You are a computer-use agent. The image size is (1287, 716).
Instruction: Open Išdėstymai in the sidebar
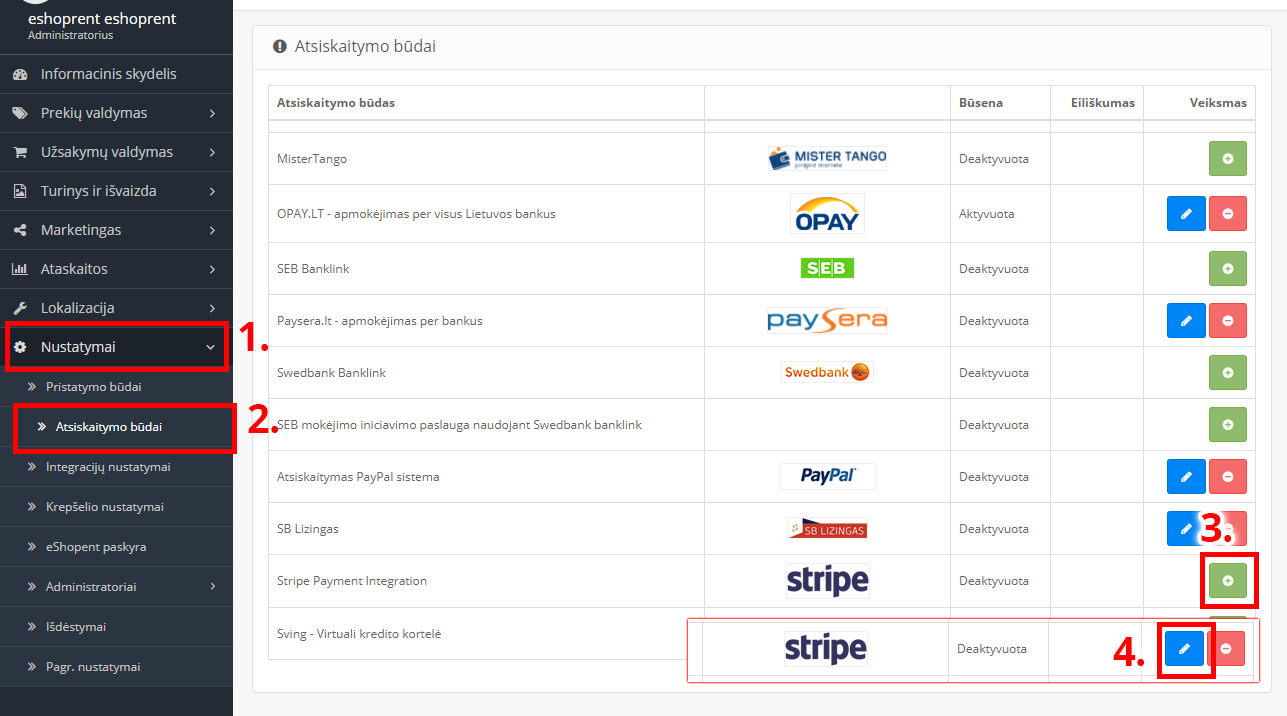coord(116,626)
